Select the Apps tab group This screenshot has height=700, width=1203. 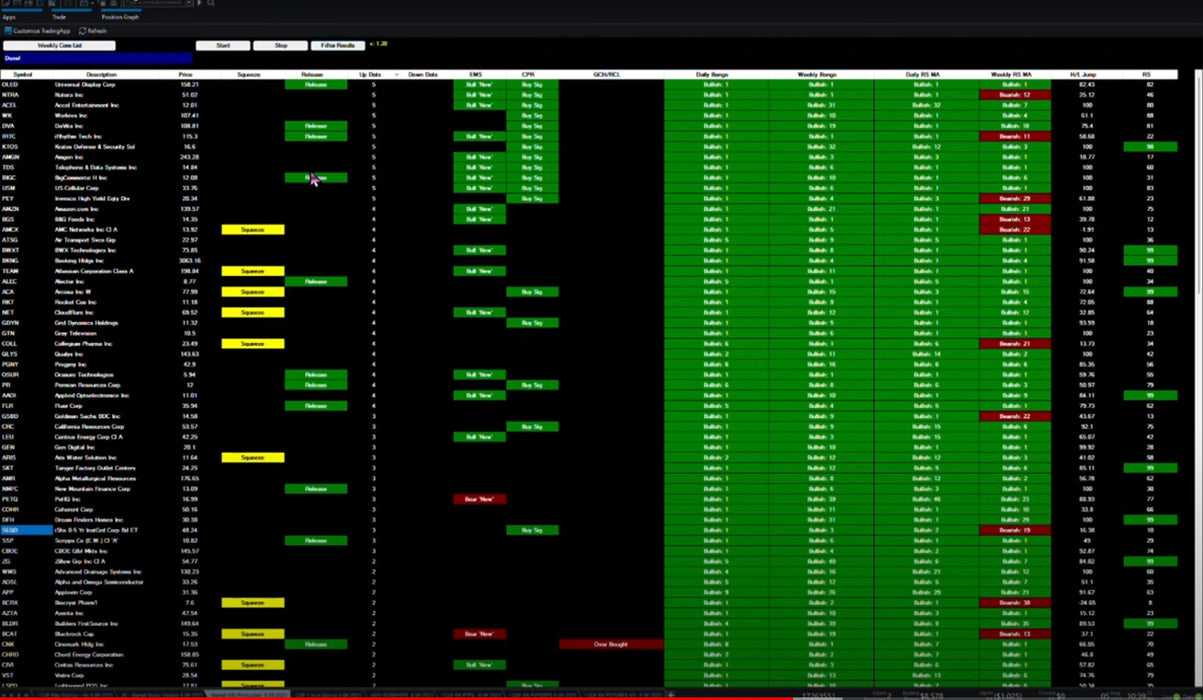pyautogui.click(x=10, y=17)
